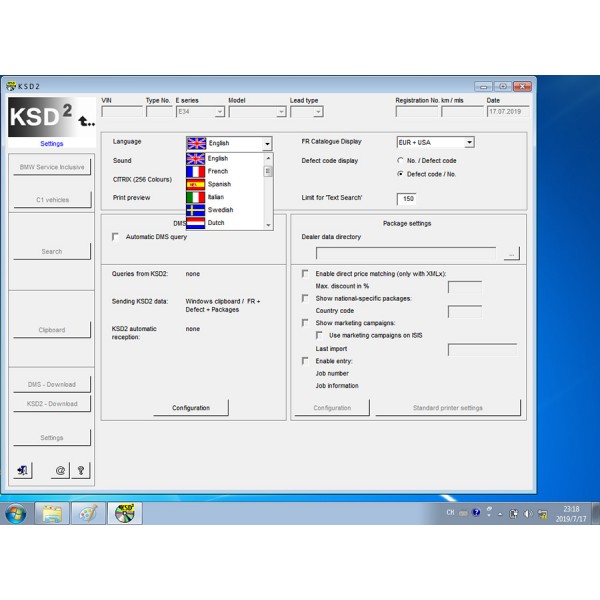Click BMW Service Inclusive button
600x600 pixels.
pos(52,167)
